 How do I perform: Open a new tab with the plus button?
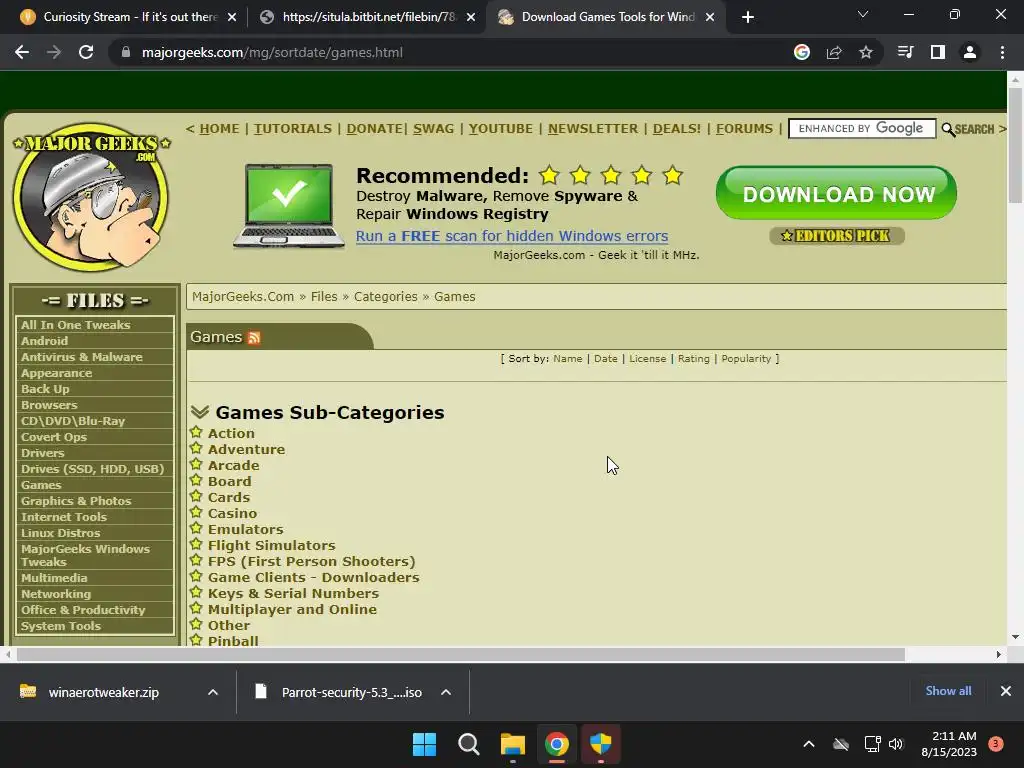coord(748,17)
